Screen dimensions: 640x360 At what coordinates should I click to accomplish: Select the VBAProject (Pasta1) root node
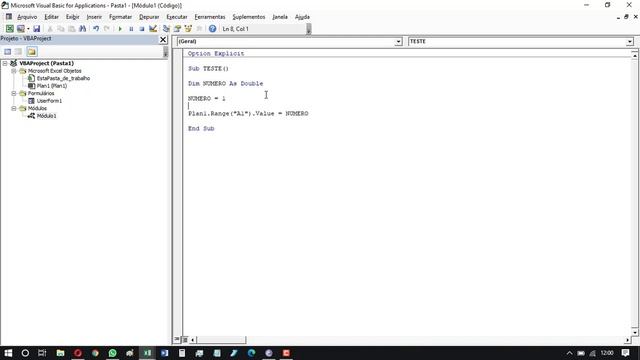47,63
